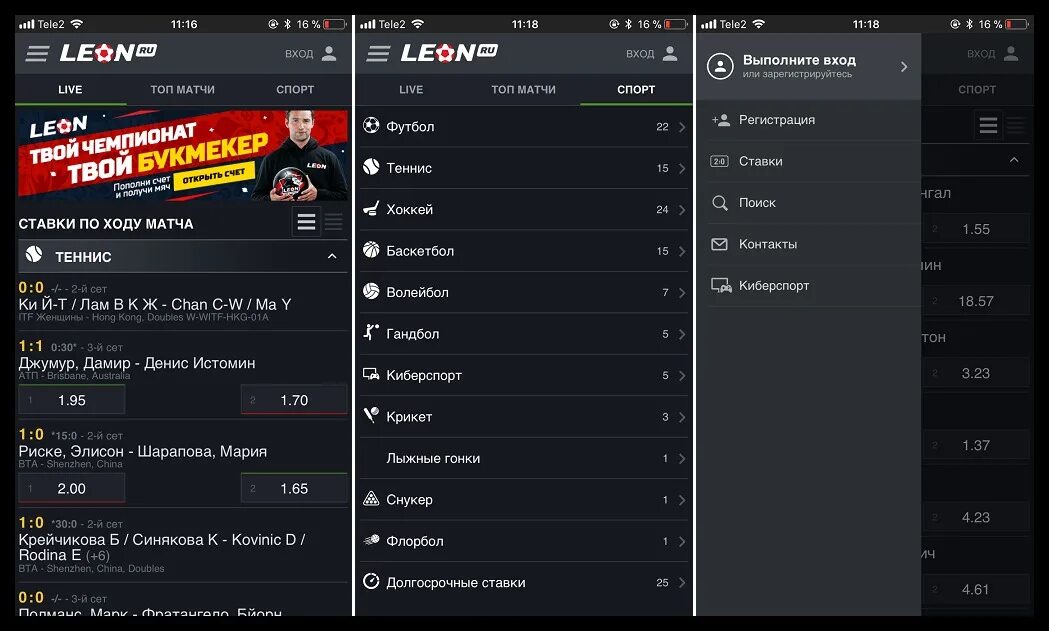Tap the envelope icon next to Контакты

(x=719, y=244)
